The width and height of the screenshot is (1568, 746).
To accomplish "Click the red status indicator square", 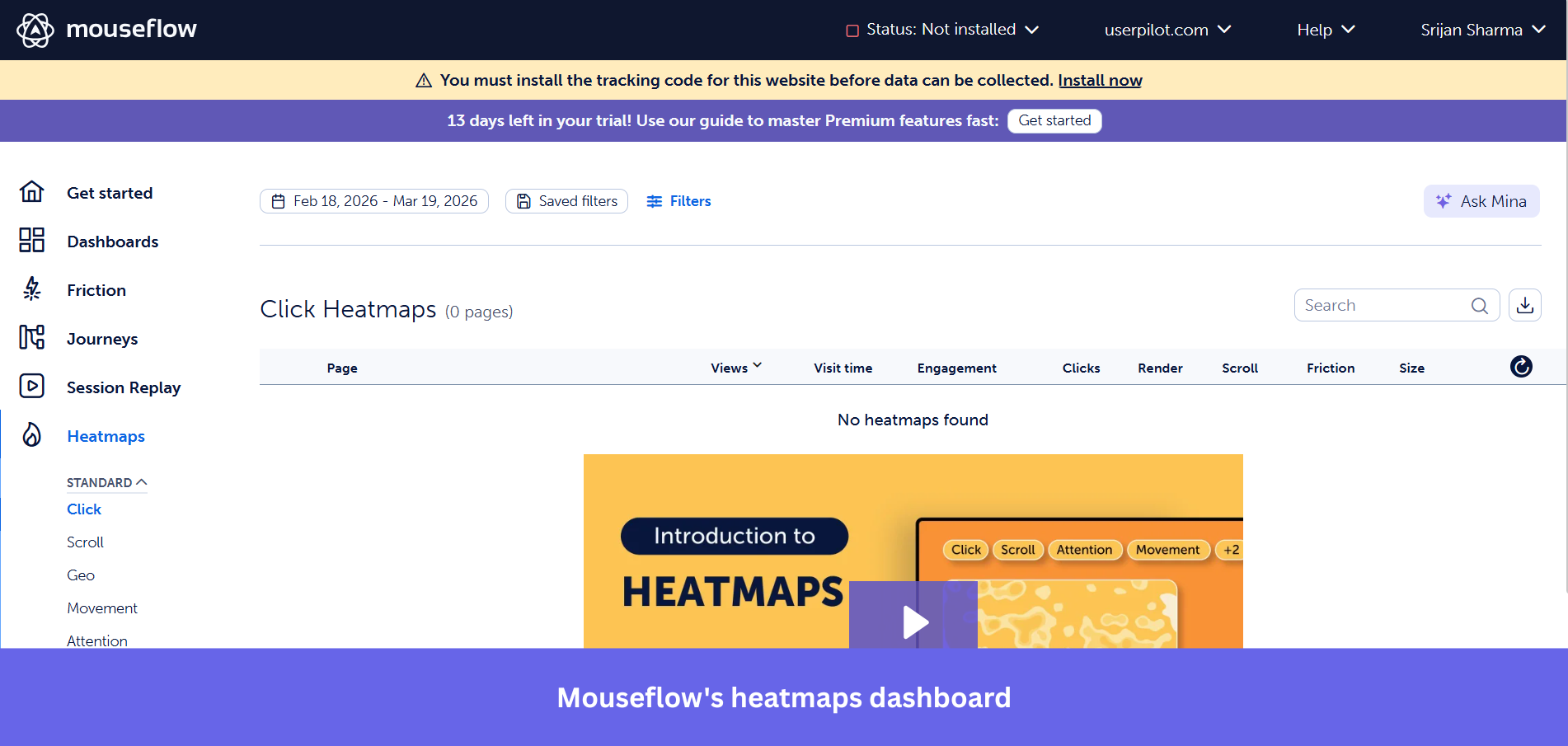I will point(852,30).
